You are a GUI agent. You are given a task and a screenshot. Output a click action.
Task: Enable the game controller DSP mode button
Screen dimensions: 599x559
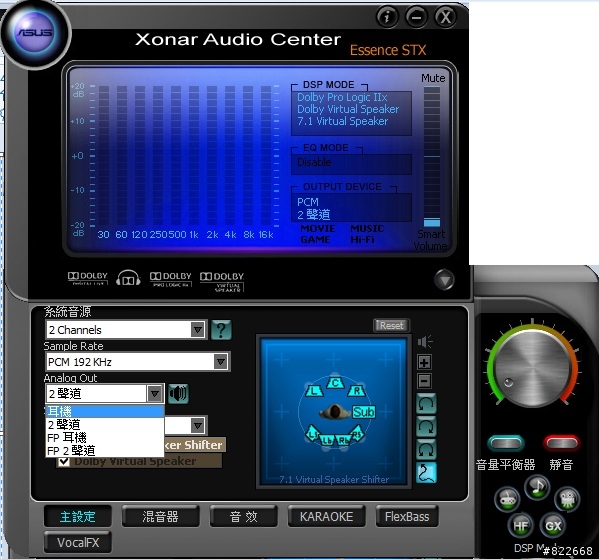(x=507, y=499)
